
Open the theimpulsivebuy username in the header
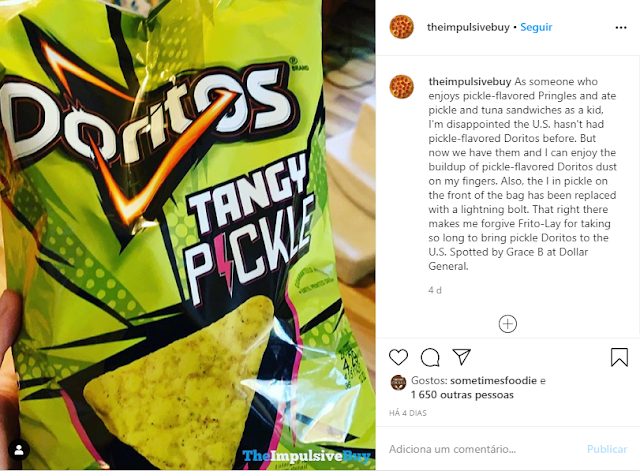(468, 27)
